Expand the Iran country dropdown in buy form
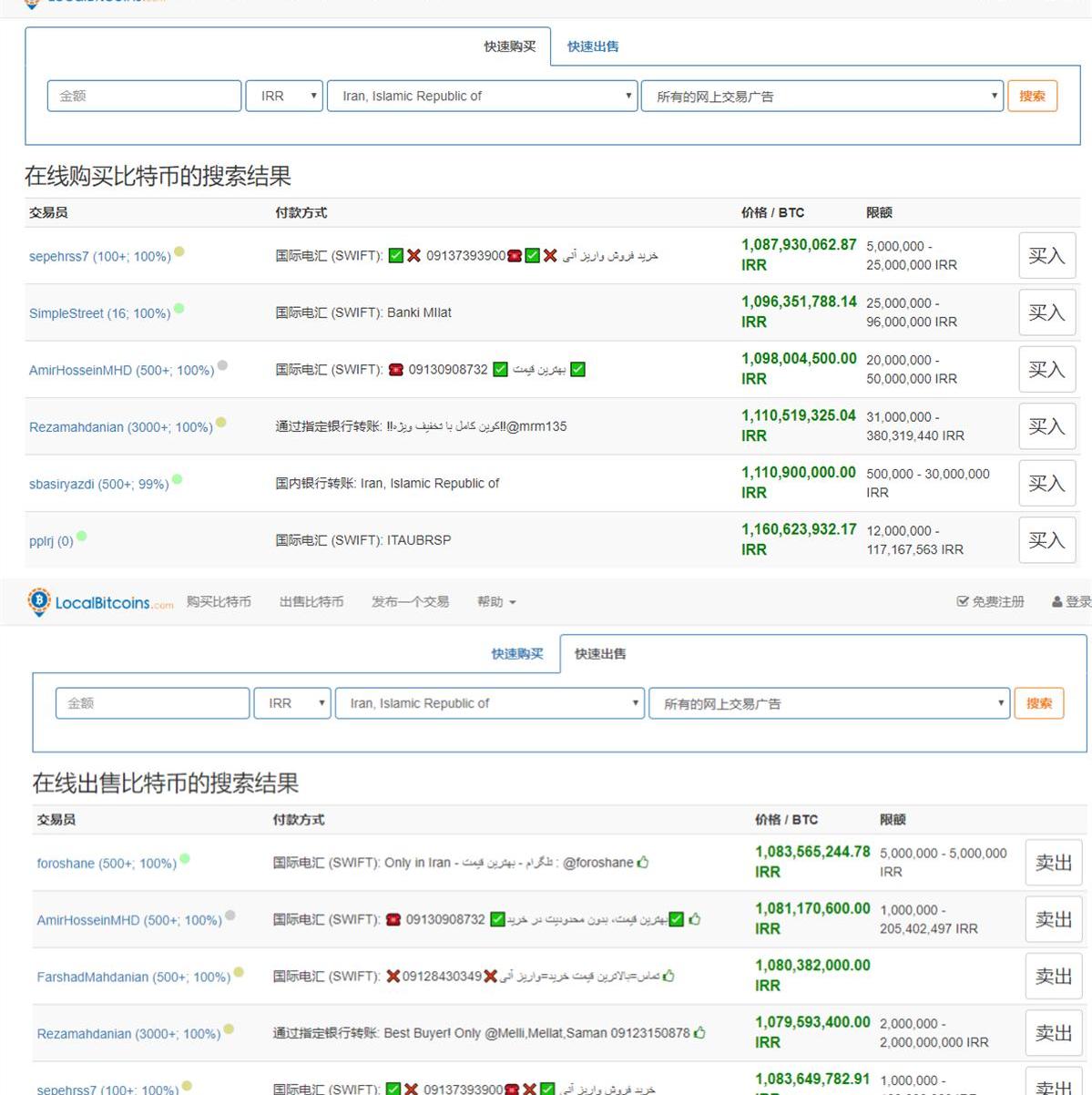Screen dimensions: 1092x1095 pyautogui.click(x=481, y=96)
